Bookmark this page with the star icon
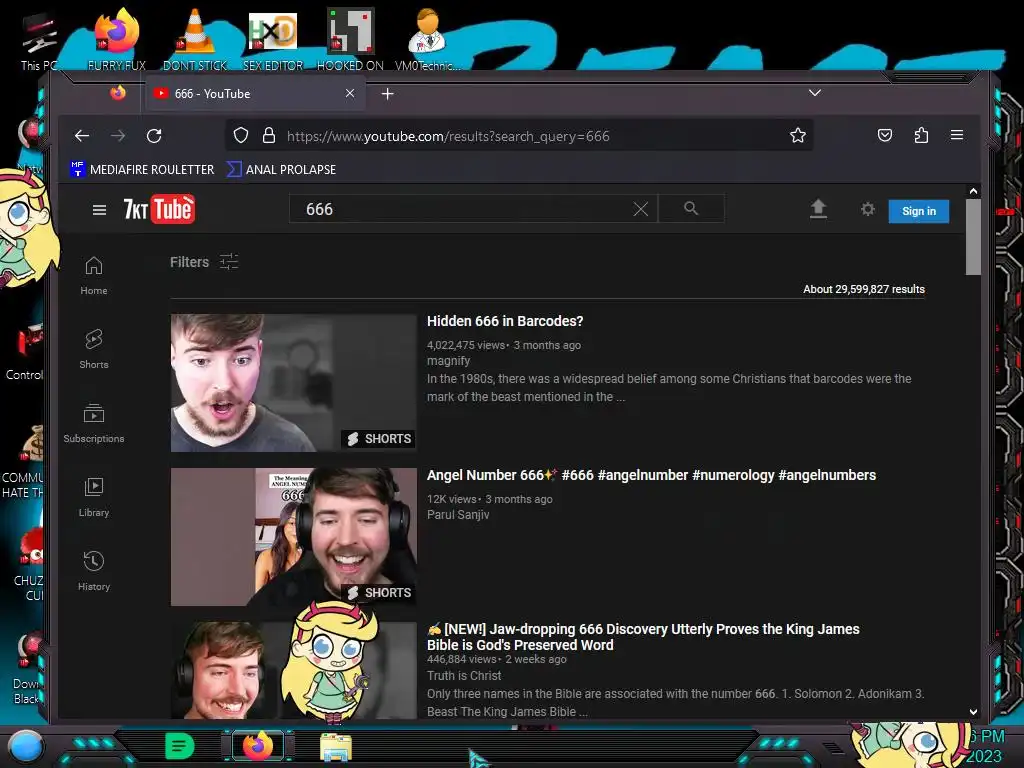This screenshot has height=768, width=1024. (x=797, y=136)
